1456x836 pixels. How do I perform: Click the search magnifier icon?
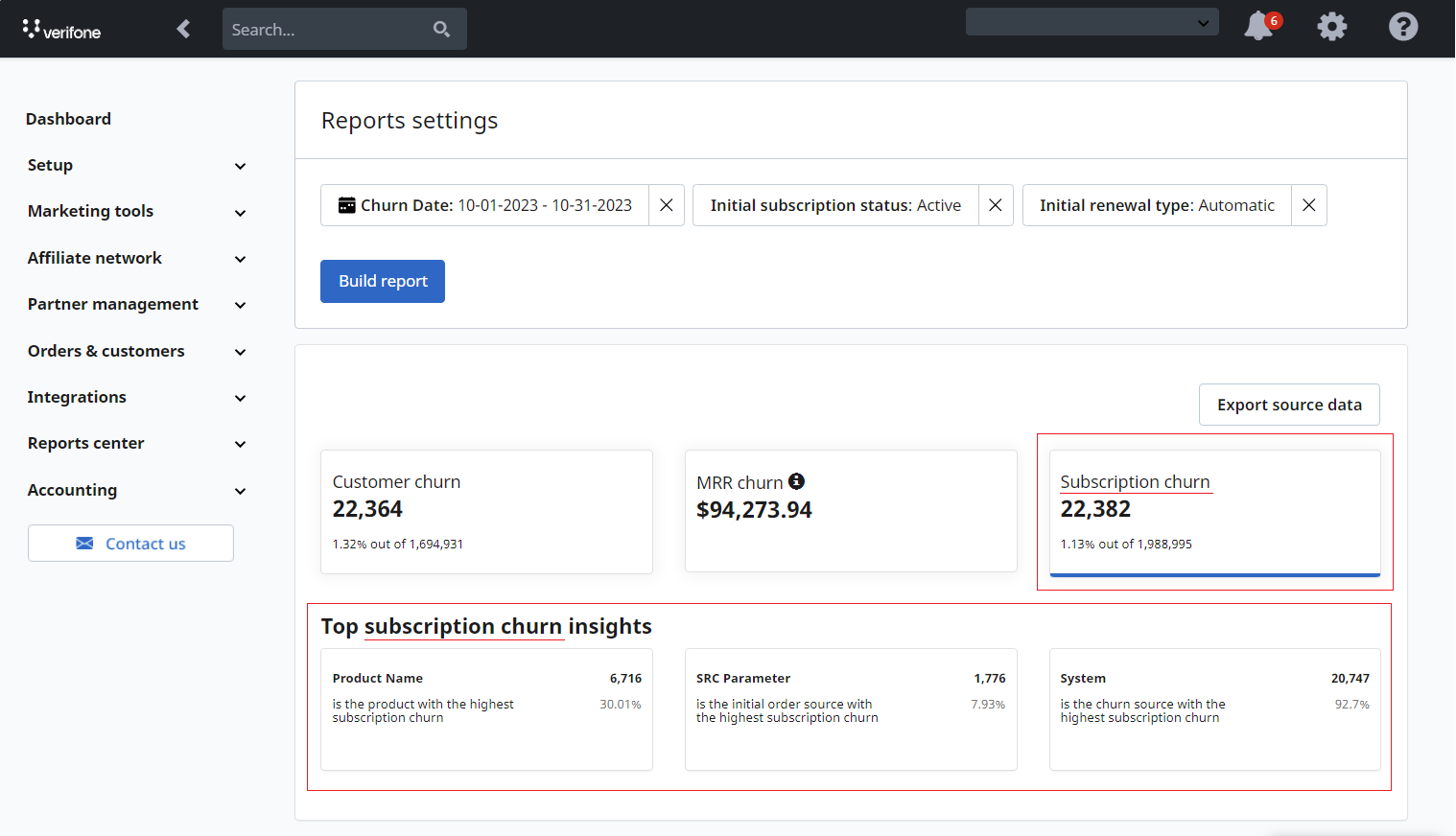point(441,29)
